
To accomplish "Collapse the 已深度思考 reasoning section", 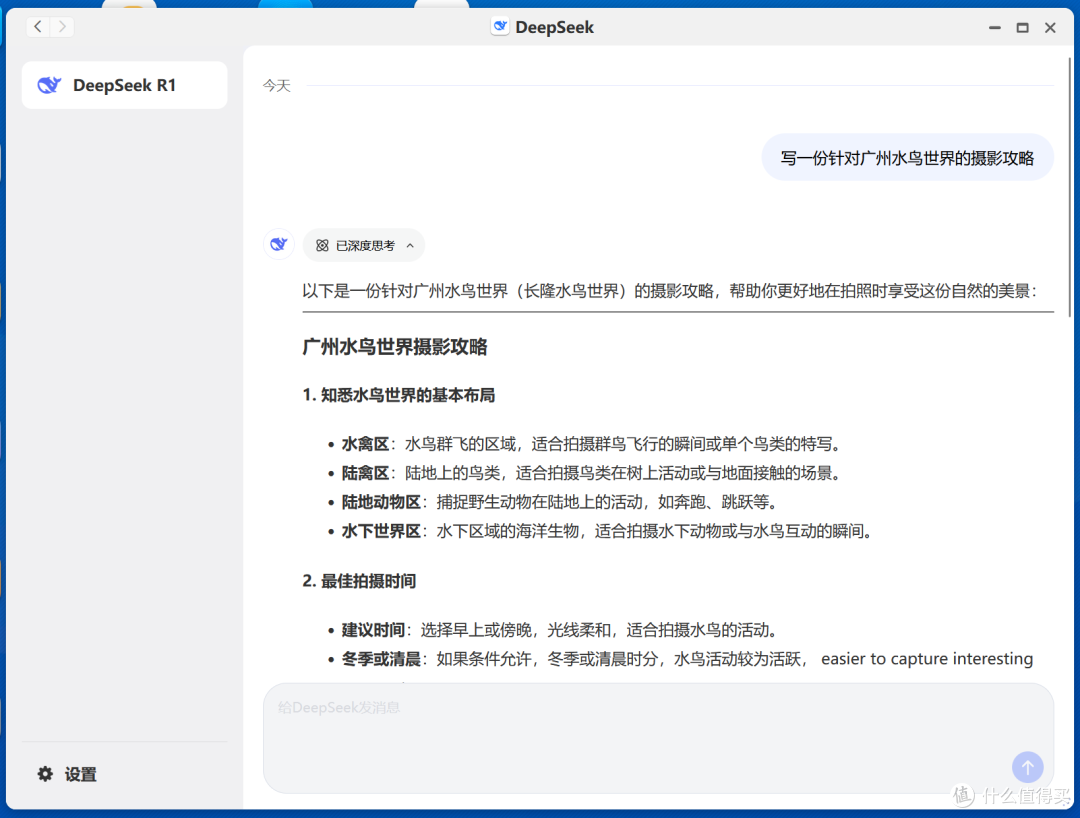I will coord(364,246).
